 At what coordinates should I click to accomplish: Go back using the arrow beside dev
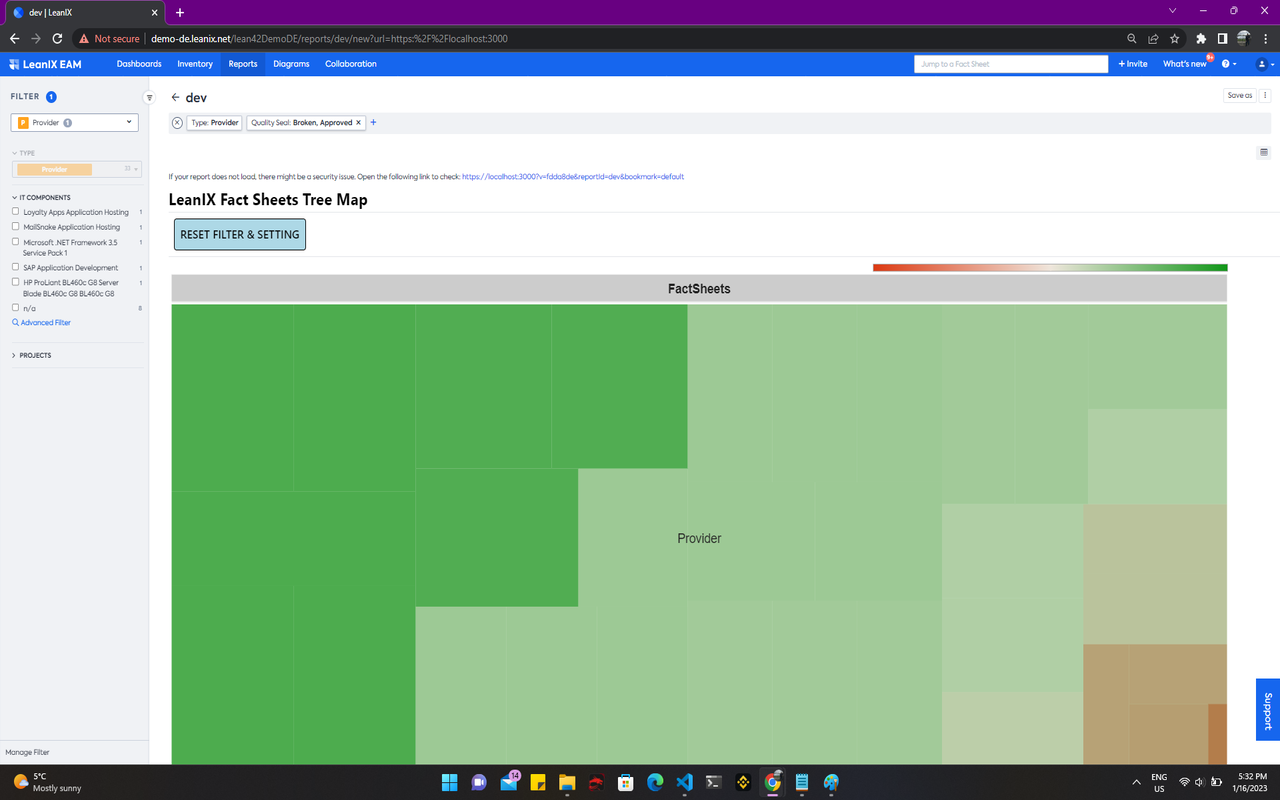(175, 98)
